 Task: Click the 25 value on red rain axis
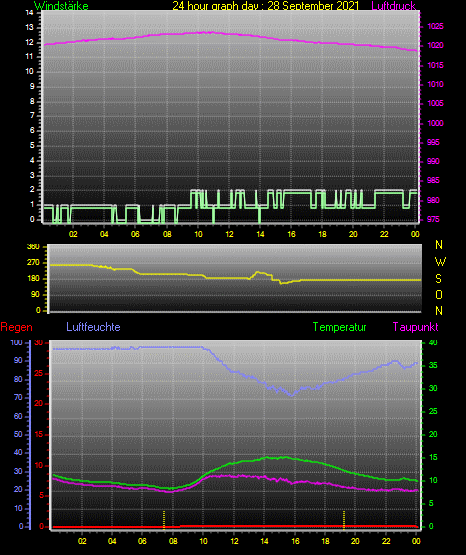point(39,373)
